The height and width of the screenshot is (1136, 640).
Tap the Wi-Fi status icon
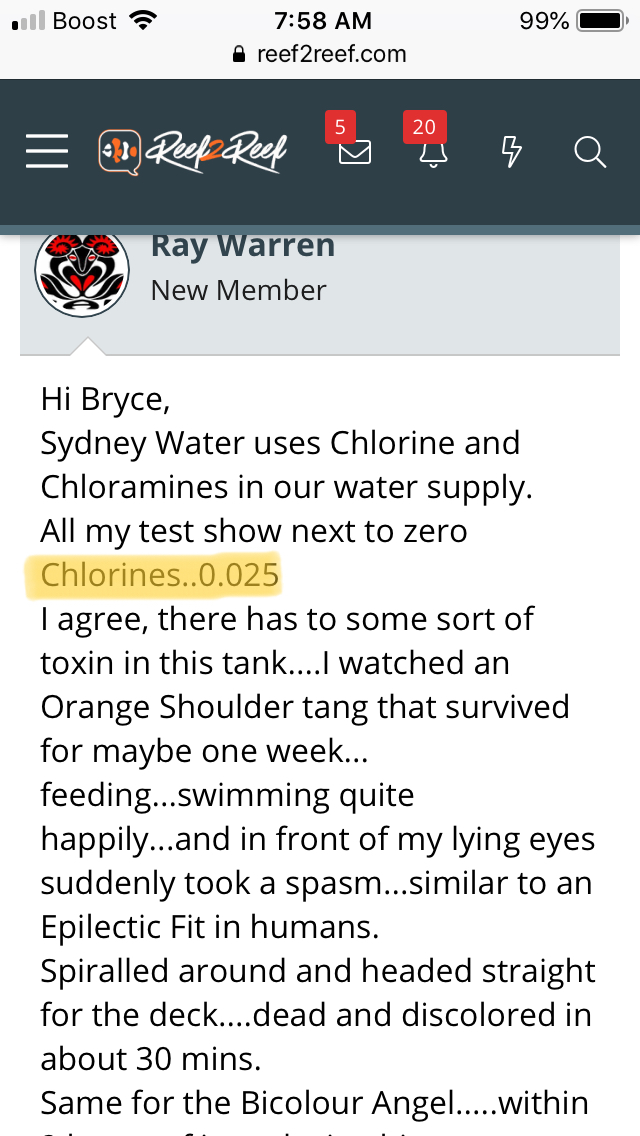(x=143, y=20)
